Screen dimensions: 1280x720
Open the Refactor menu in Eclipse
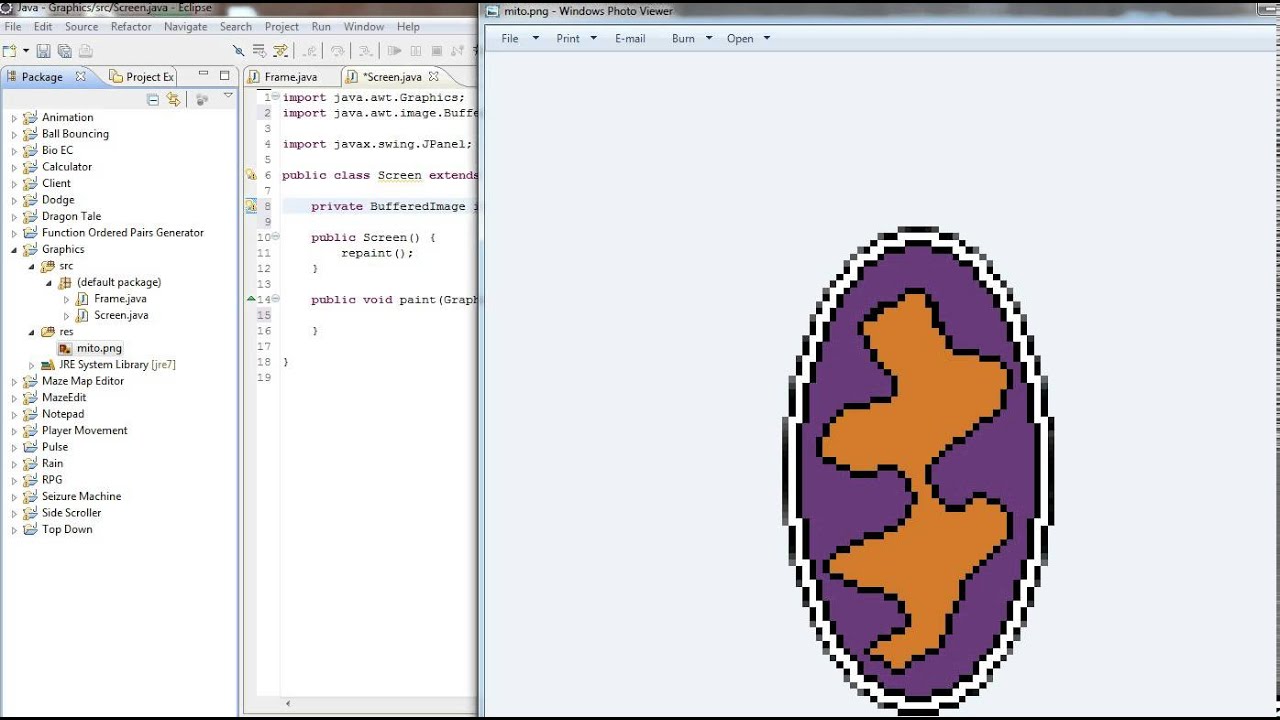[x=131, y=27]
